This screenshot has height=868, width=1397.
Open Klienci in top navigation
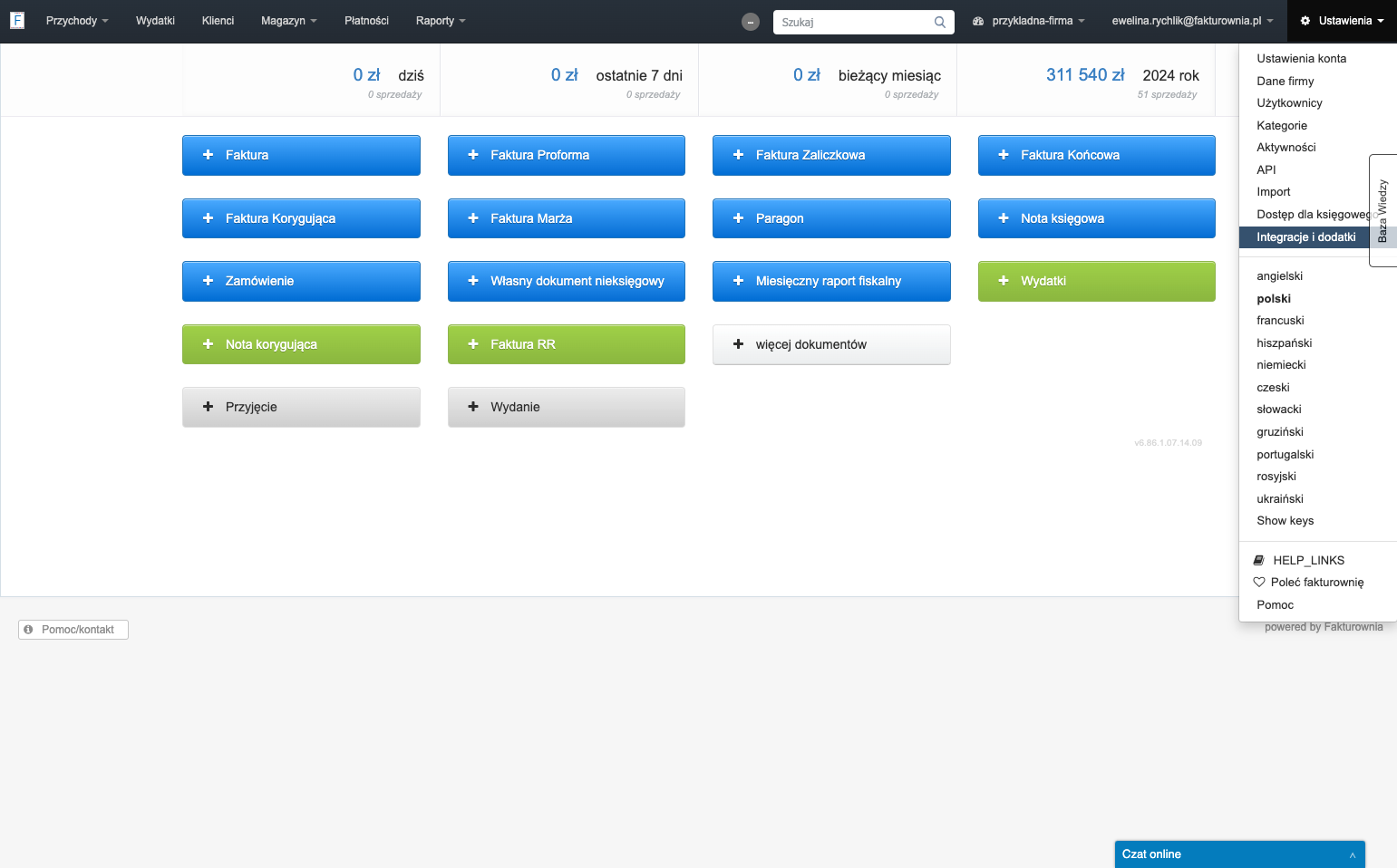218,21
